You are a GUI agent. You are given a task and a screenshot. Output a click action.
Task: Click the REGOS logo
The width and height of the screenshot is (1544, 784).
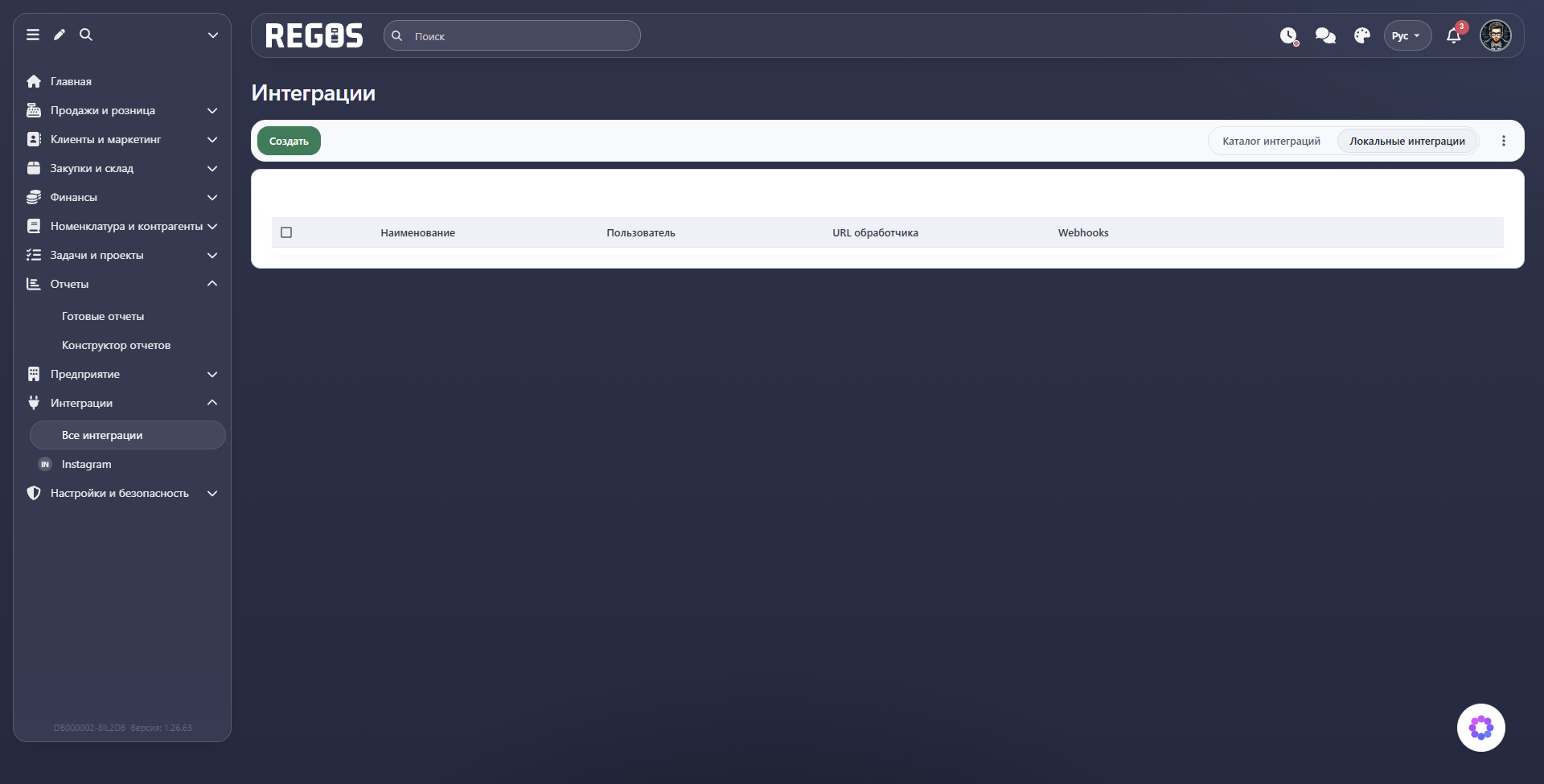click(x=314, y=36)
